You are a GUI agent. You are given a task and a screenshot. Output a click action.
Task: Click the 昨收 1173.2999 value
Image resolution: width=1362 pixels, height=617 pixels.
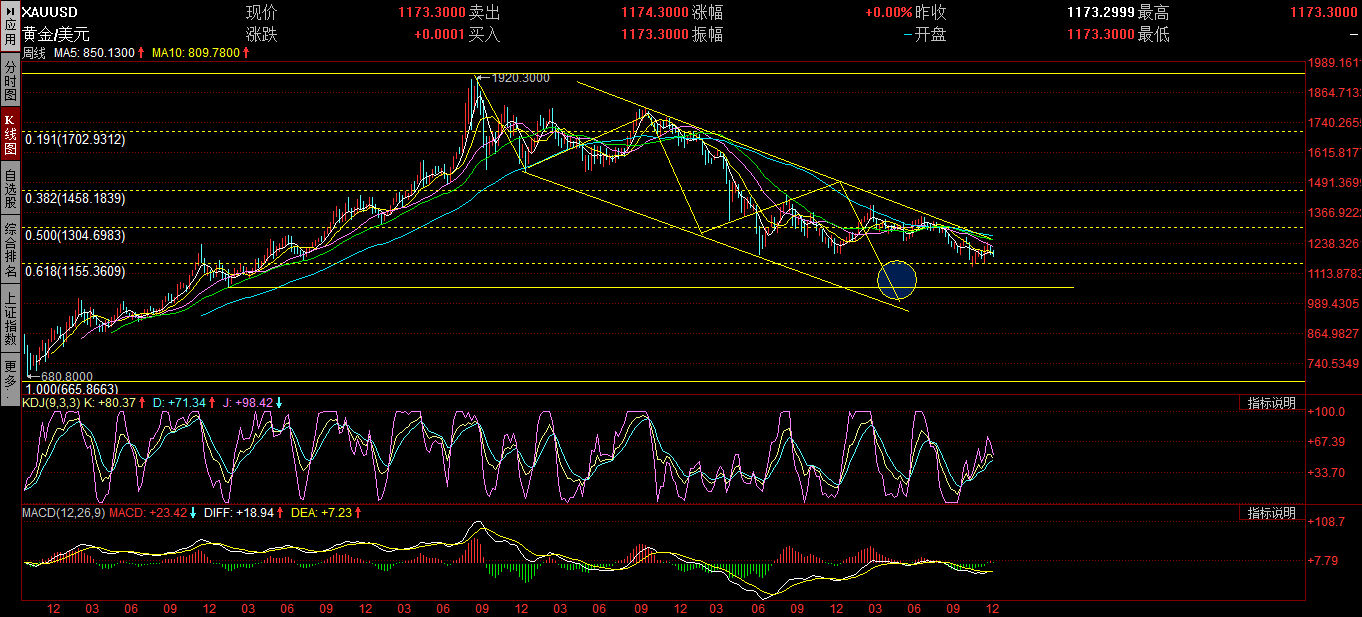pyautogui.click(x=1101, y=13)
